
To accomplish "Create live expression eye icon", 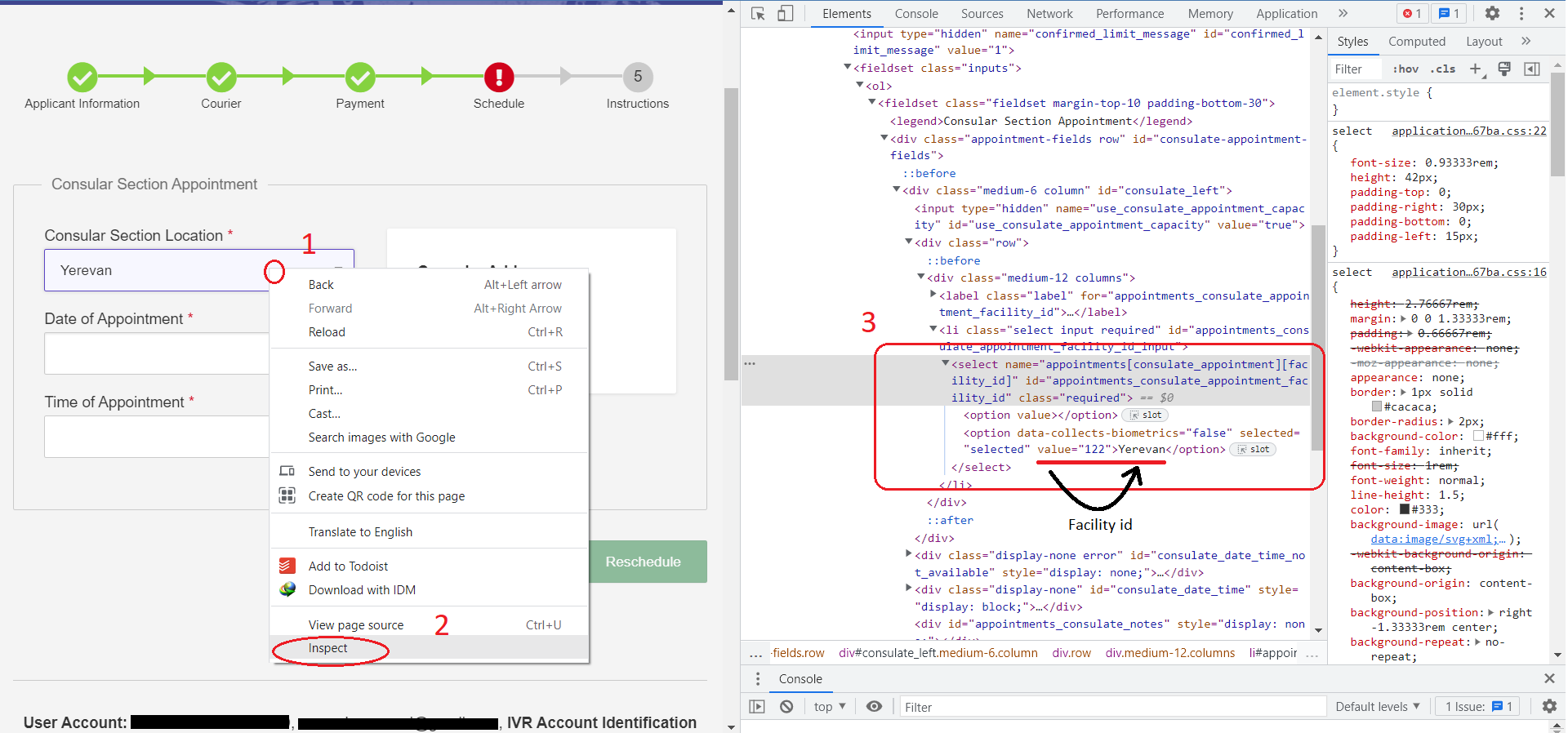I will pyautogui.click(x=874, y=706).
